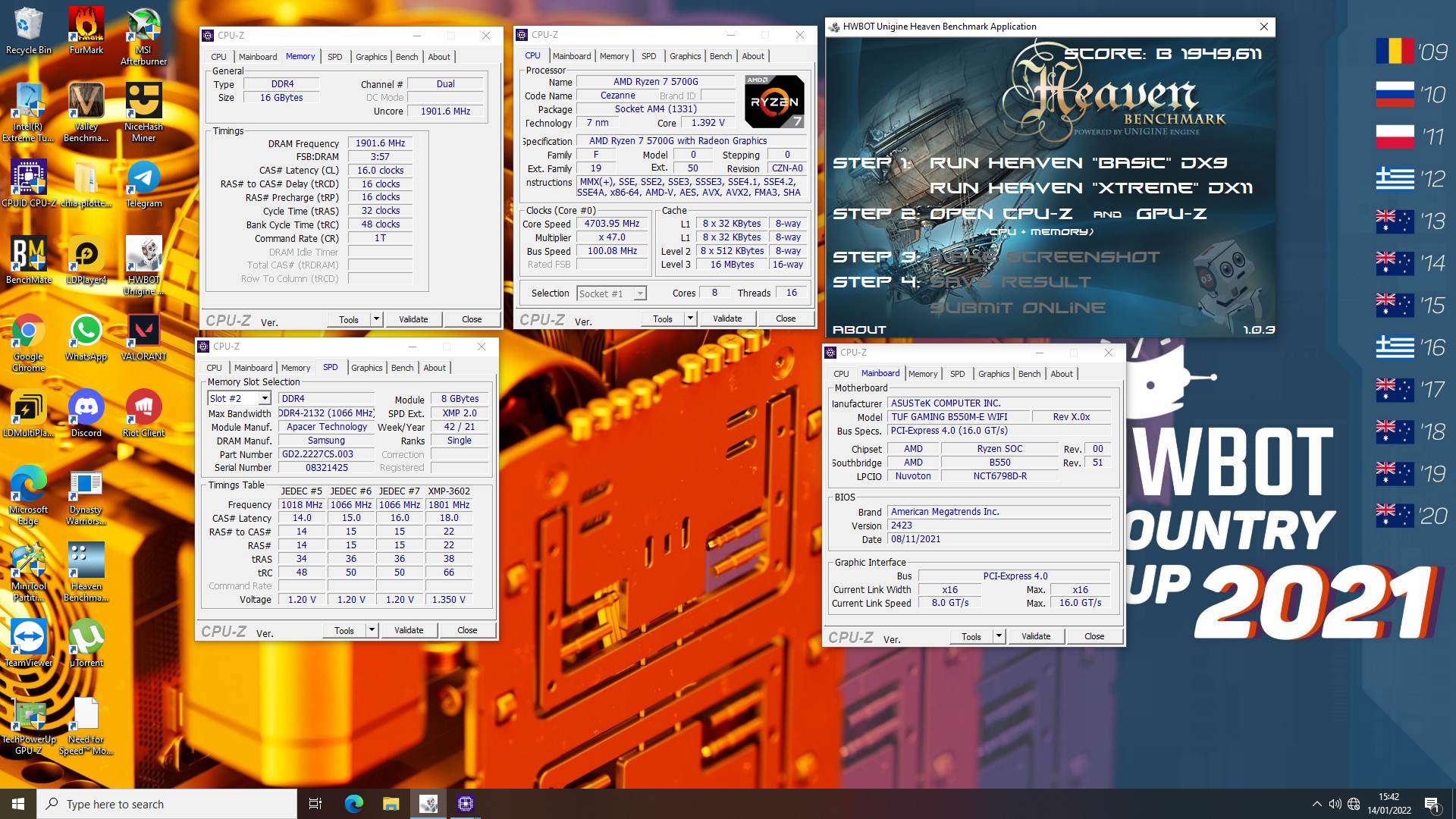This screenshot has height=819, width=1456.
Task: Expand Tools arrow in SPD CPU-Z window
Action: (x=372, y=630)
